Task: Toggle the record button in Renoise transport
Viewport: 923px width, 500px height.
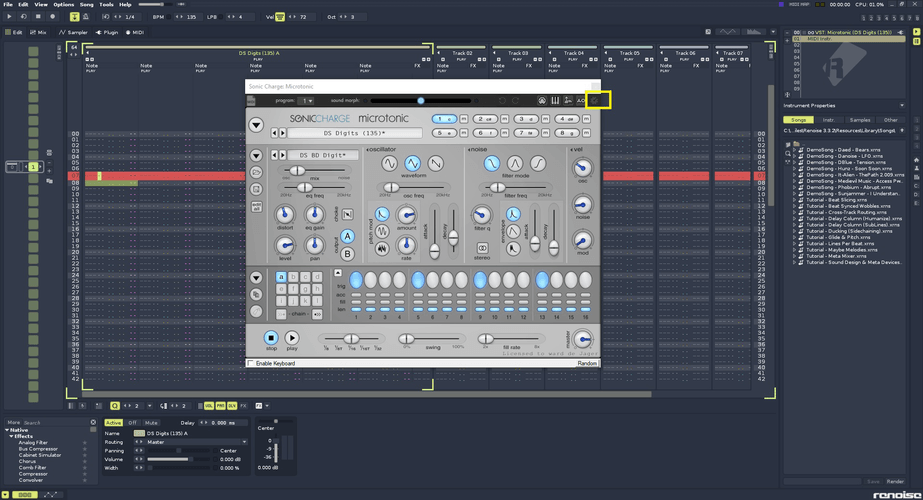Action: (52, 16)
